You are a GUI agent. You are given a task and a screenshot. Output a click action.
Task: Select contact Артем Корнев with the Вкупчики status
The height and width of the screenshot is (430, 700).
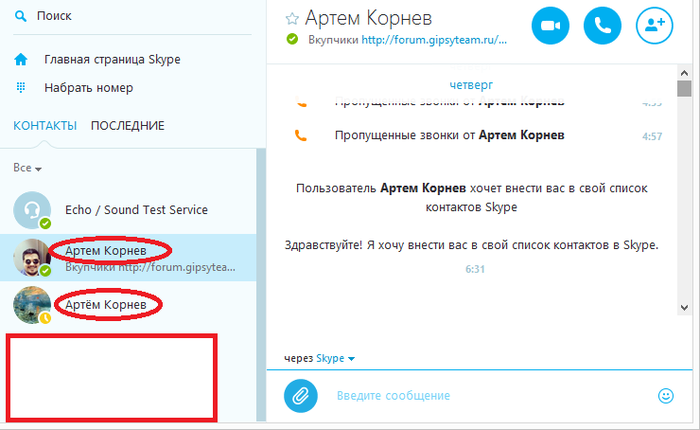pos(128,257)
